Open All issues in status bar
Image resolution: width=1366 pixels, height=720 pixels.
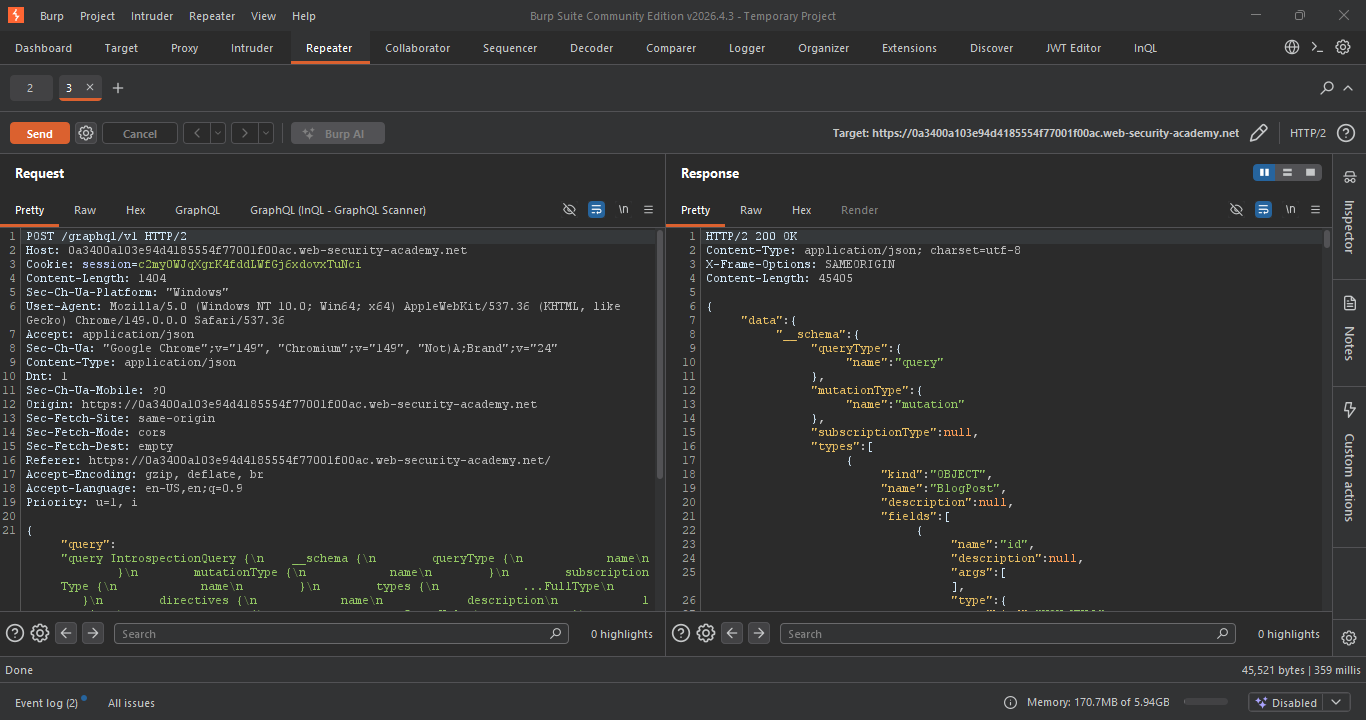(x=131, y=703)
